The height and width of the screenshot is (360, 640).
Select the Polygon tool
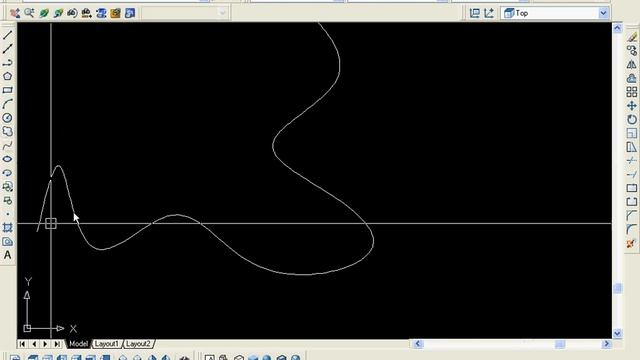pyautogui.click(x=7, y=76)
